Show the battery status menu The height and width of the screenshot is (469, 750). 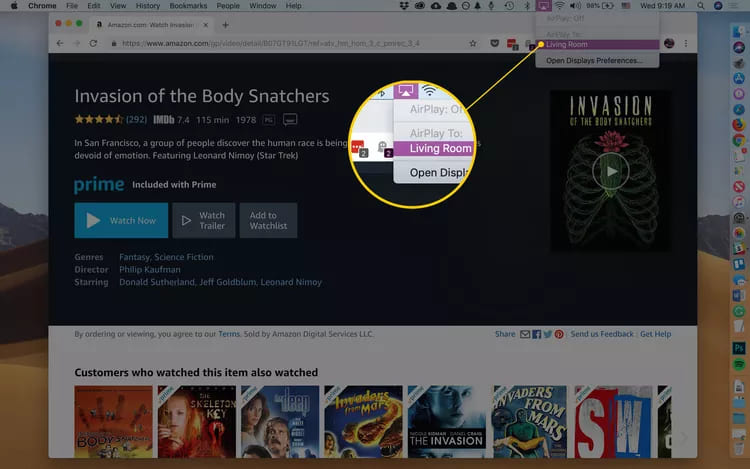[x=600, y=6]
